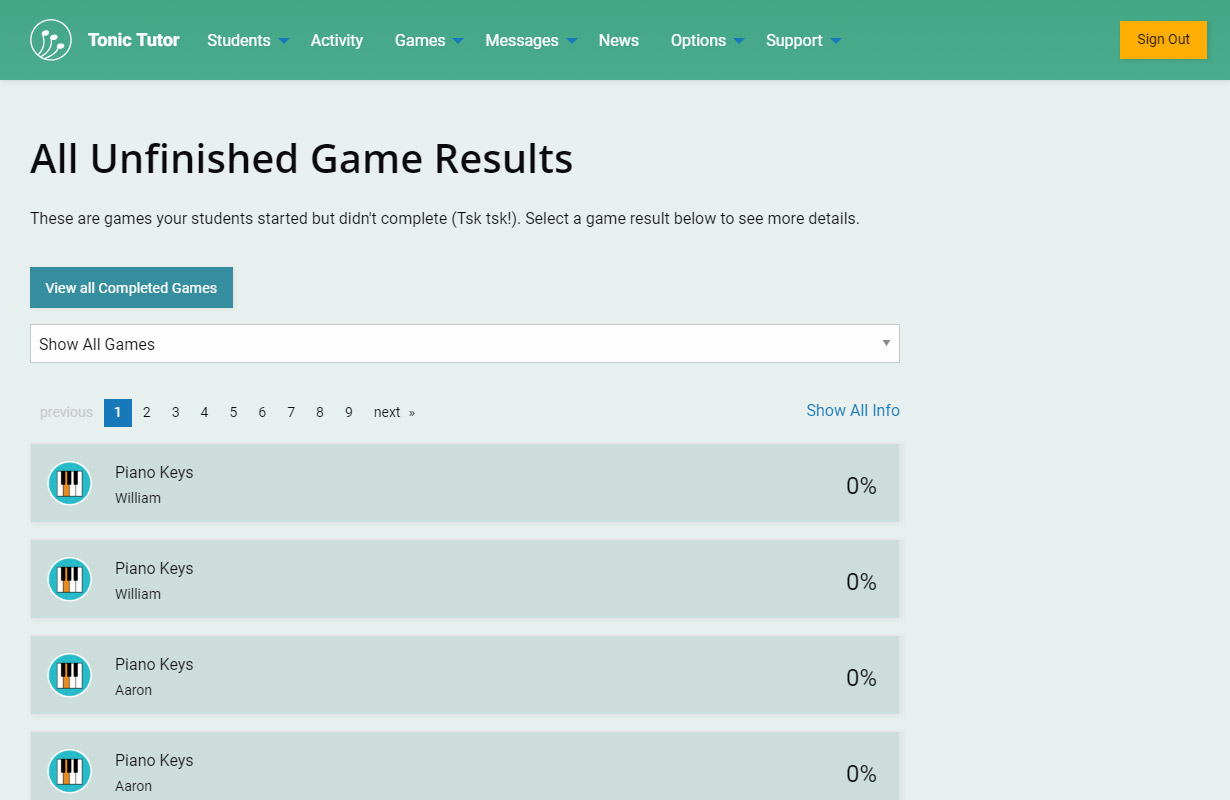Click the Show All Info link
The height and width of the screenshot is (800, 1230).
853,410
